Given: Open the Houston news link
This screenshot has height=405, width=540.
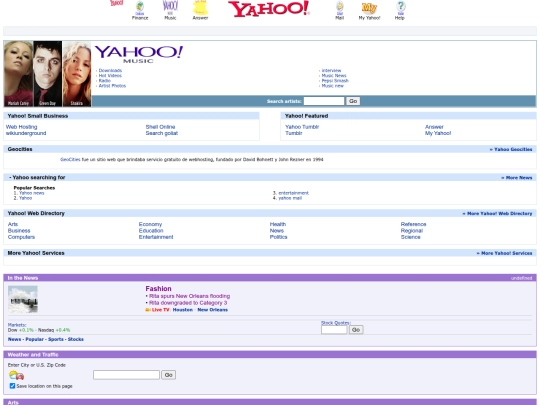Looking at the screenshot, I should tap(183, 310).
